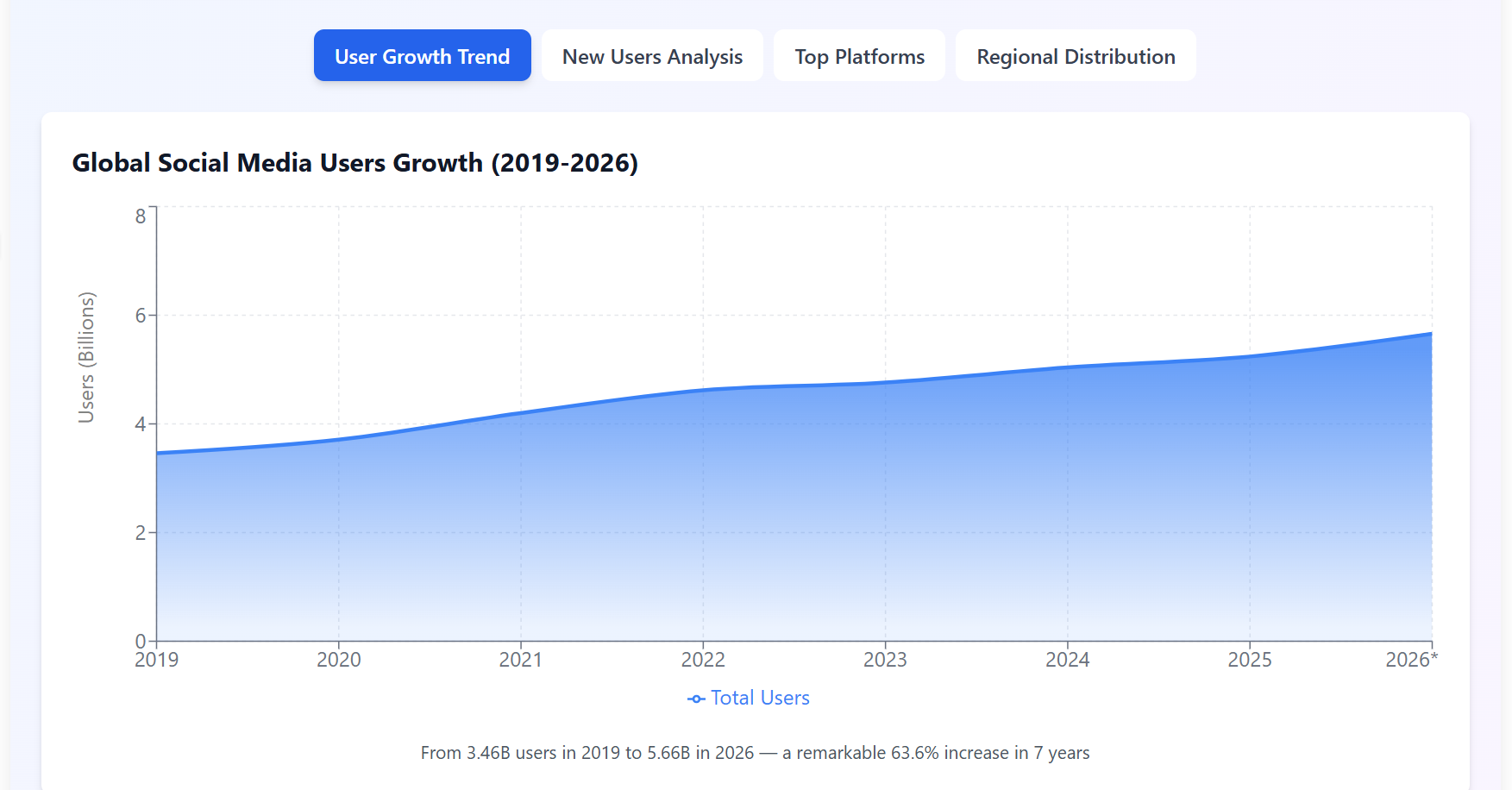Click the y-axis value 6 label
Screen dimensions: 1512x790
[141, 316]
